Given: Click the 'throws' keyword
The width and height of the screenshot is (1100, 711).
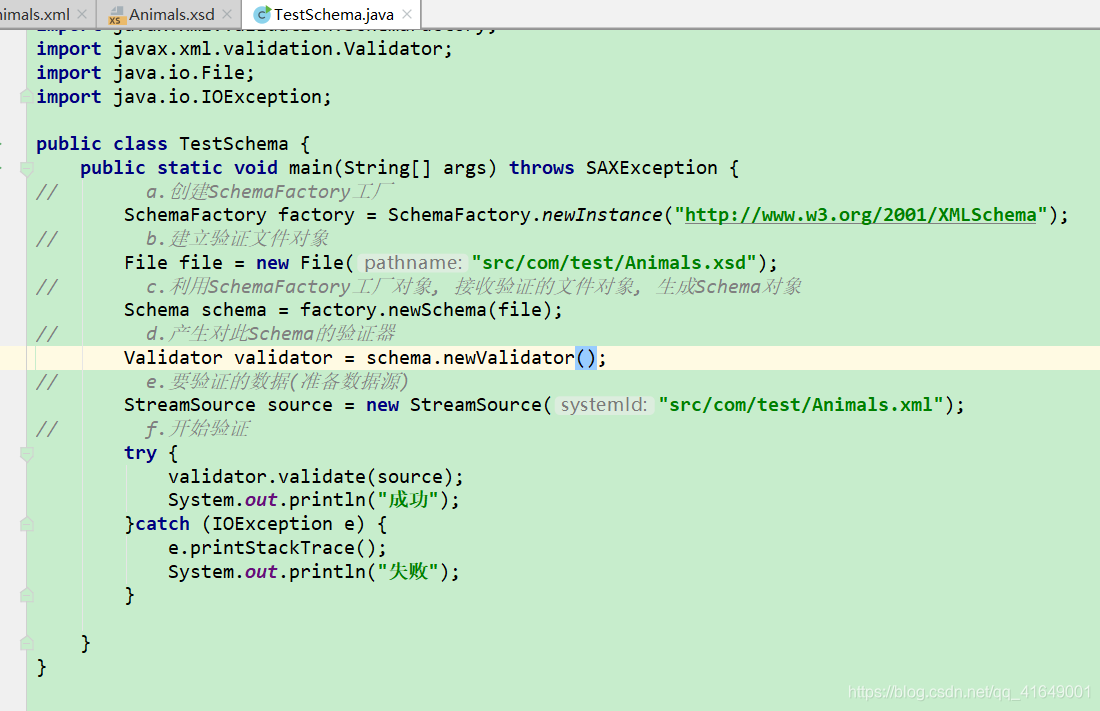Looking at the screenshot, I should pyautogui.click(x=542, y=168).
